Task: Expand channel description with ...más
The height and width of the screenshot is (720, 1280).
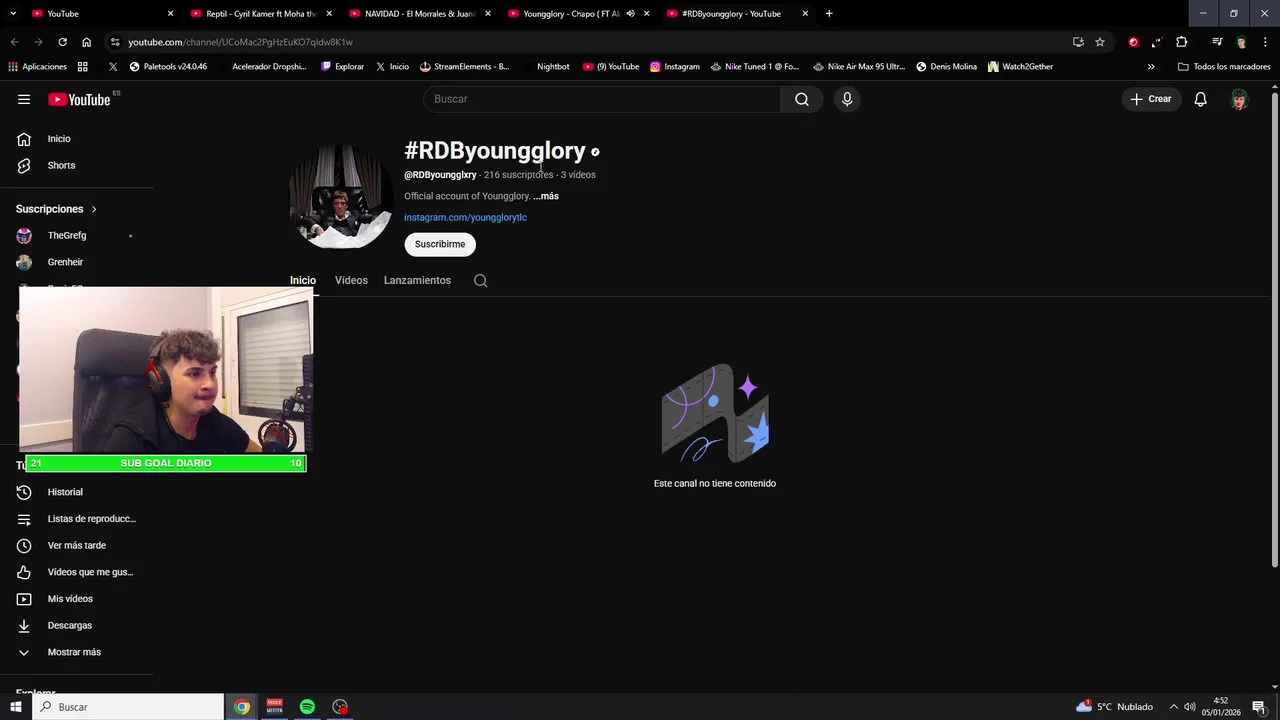Action: click(546, 196)
